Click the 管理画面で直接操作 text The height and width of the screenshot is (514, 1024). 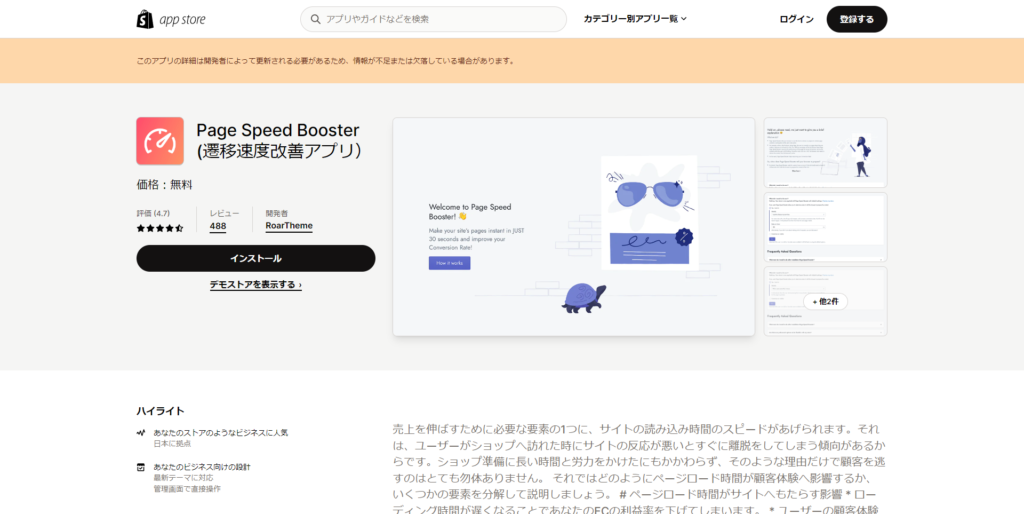click(187, 489)
